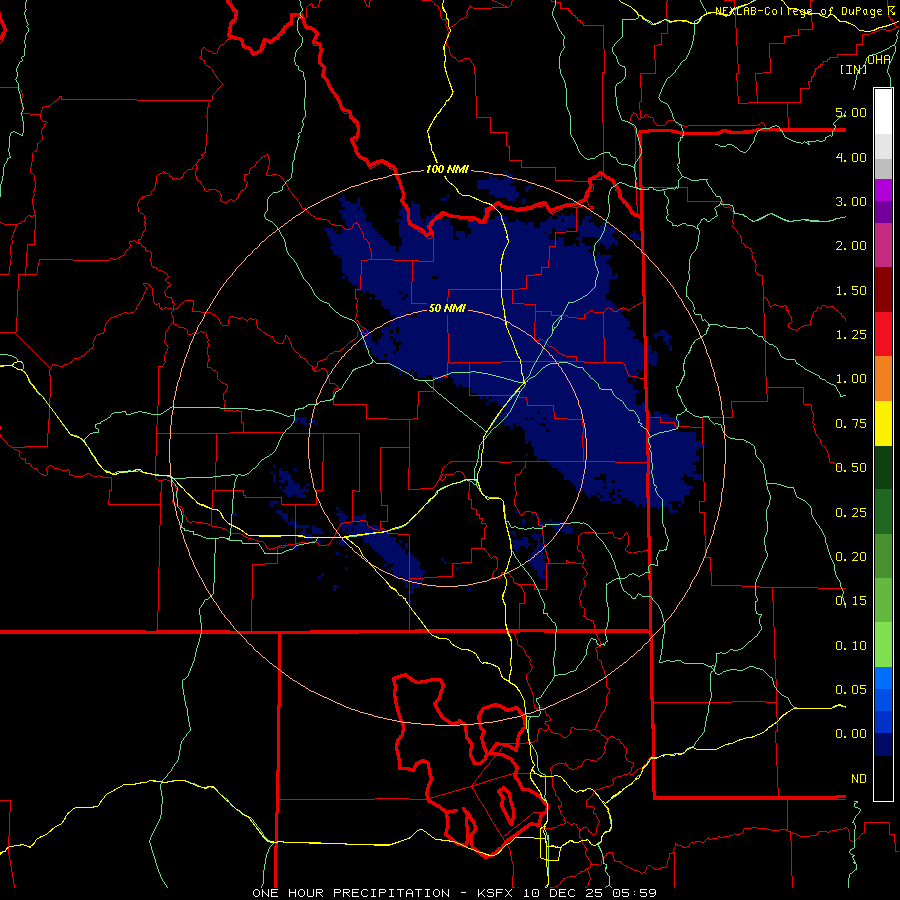Screen dimensions: 900x900
Task: Pick the bright red legend swatch
Action: coord(883,335)
